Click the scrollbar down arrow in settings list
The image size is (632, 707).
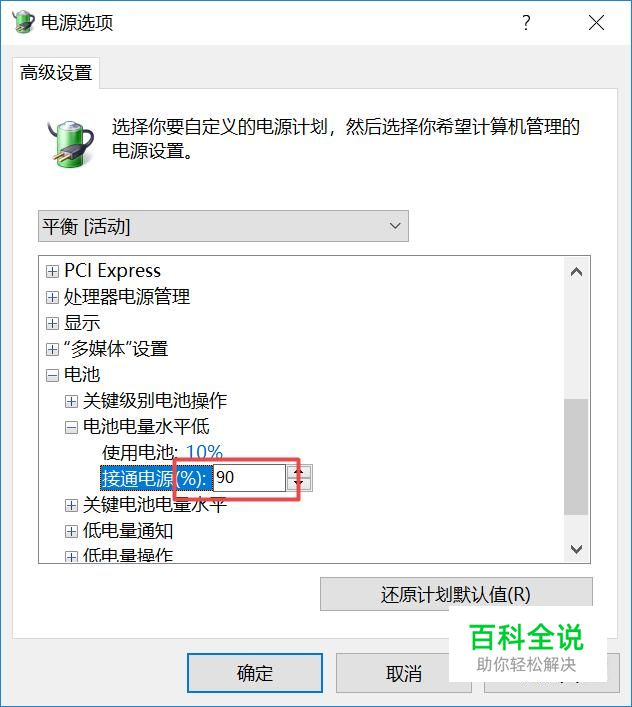[x=576, y=549]
